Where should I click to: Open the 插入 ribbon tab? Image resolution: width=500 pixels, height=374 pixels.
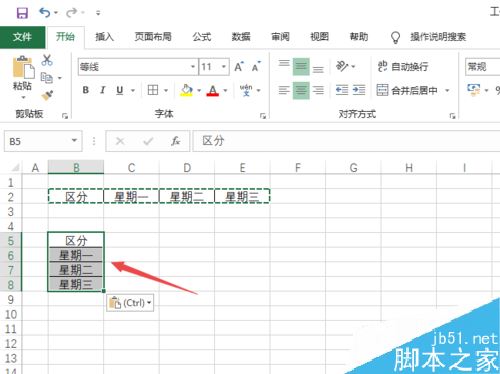point(104,37)
